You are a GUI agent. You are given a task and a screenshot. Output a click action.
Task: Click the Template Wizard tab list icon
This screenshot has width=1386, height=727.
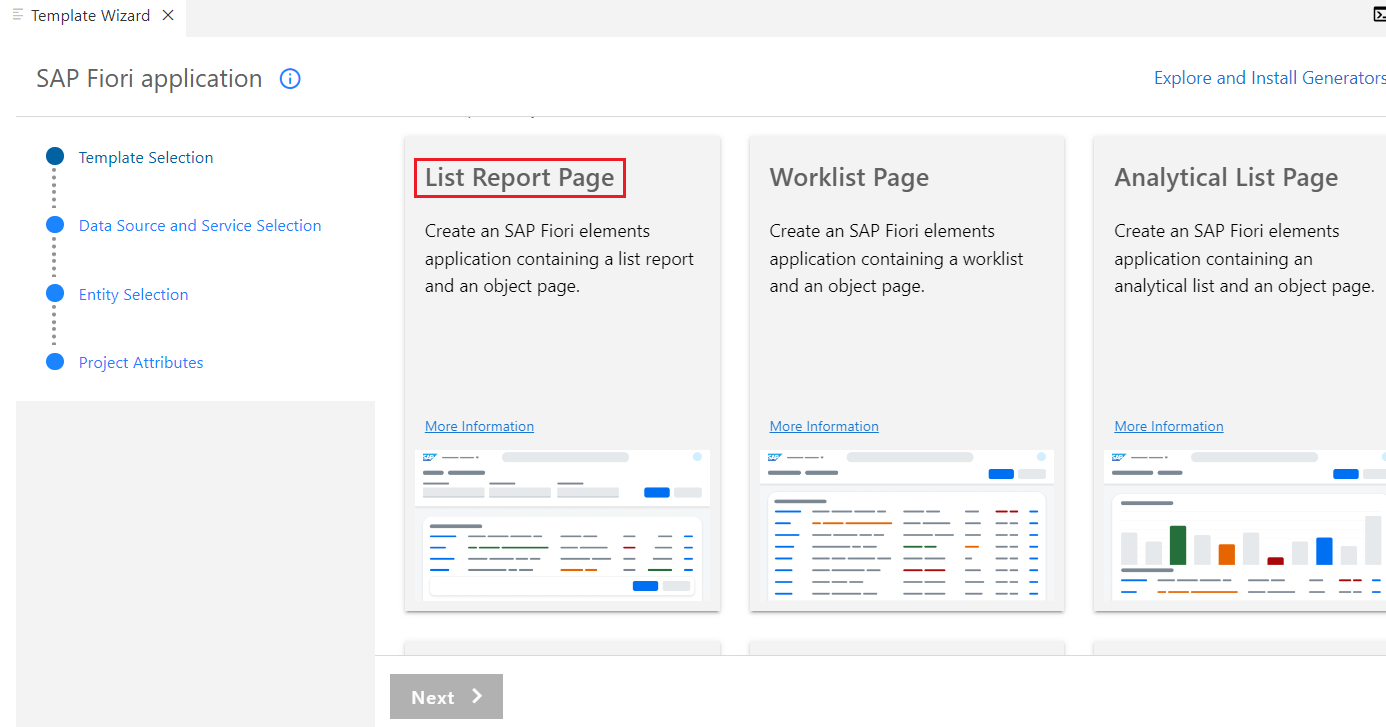(x=18, y=15)
